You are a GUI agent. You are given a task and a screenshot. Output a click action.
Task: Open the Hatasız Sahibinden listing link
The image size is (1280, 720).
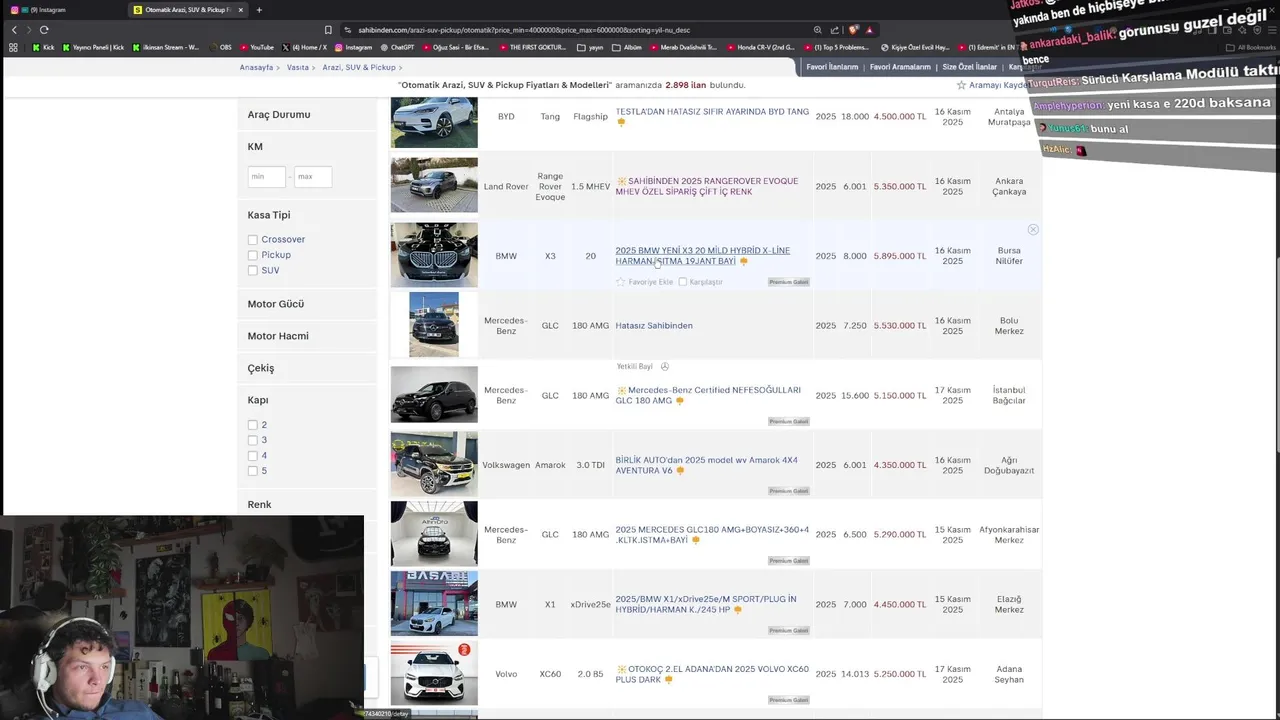tap(654, 325)
